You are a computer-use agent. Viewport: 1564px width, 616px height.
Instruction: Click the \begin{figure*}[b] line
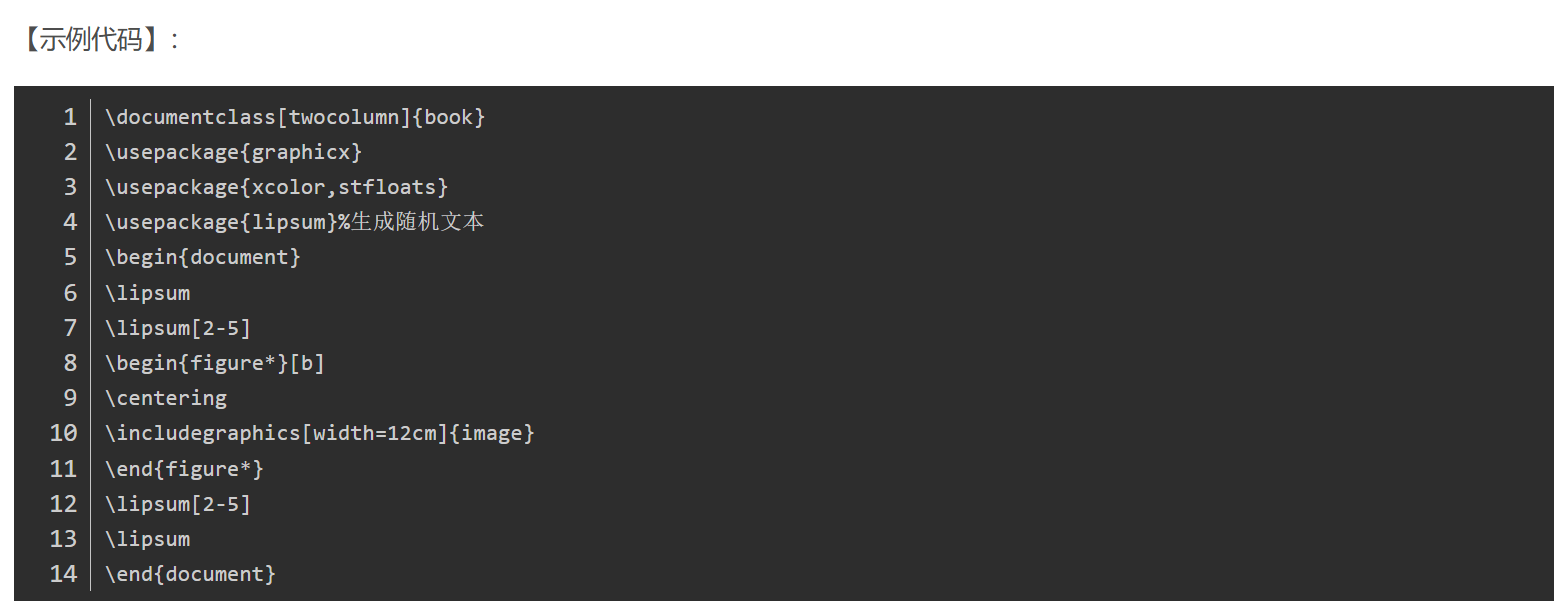pyautogui.click(x=215, y=363)
